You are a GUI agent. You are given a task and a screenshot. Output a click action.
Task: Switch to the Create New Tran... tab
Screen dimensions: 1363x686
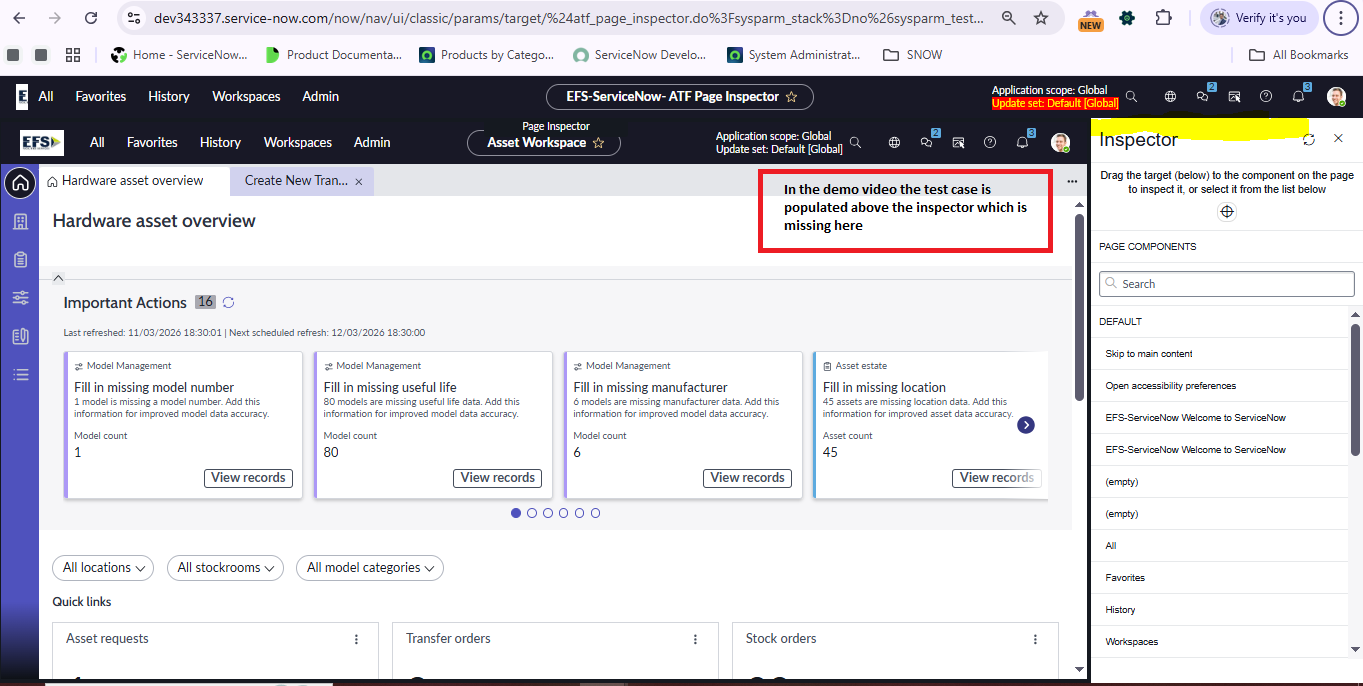pyautogui.click(x=296, y=181)
